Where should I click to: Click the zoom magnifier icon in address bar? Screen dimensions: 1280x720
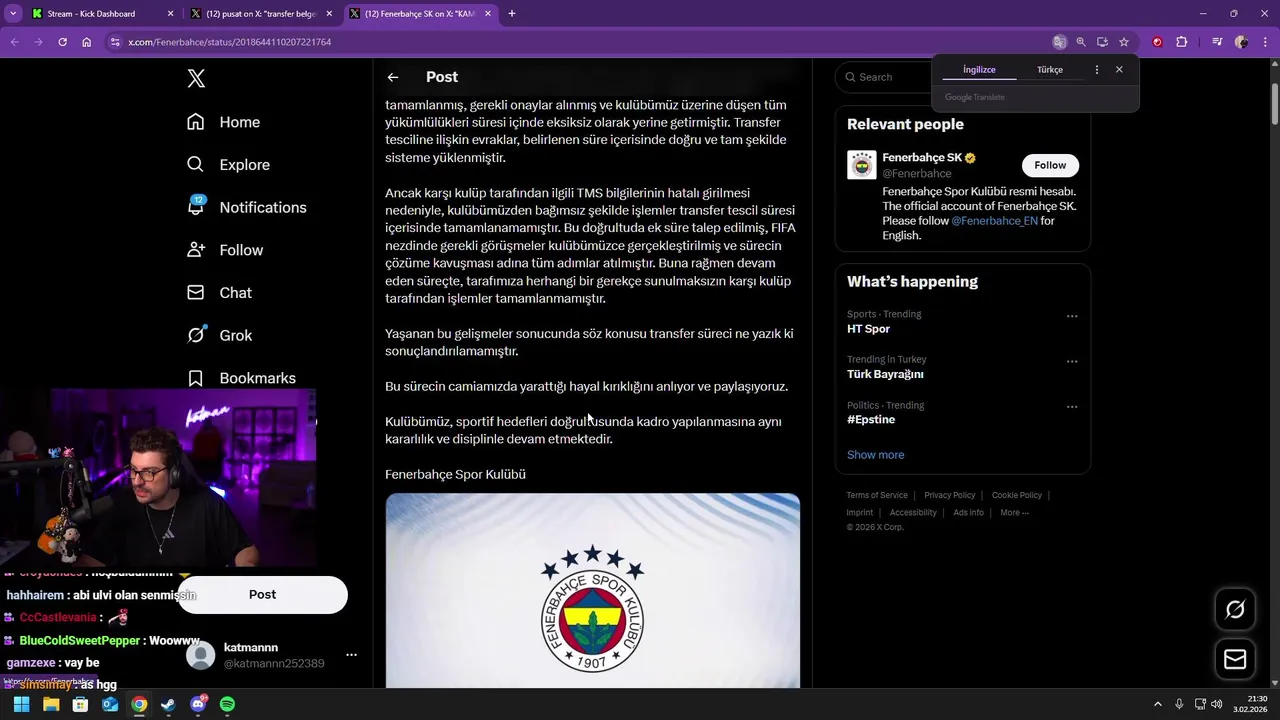1081,42
